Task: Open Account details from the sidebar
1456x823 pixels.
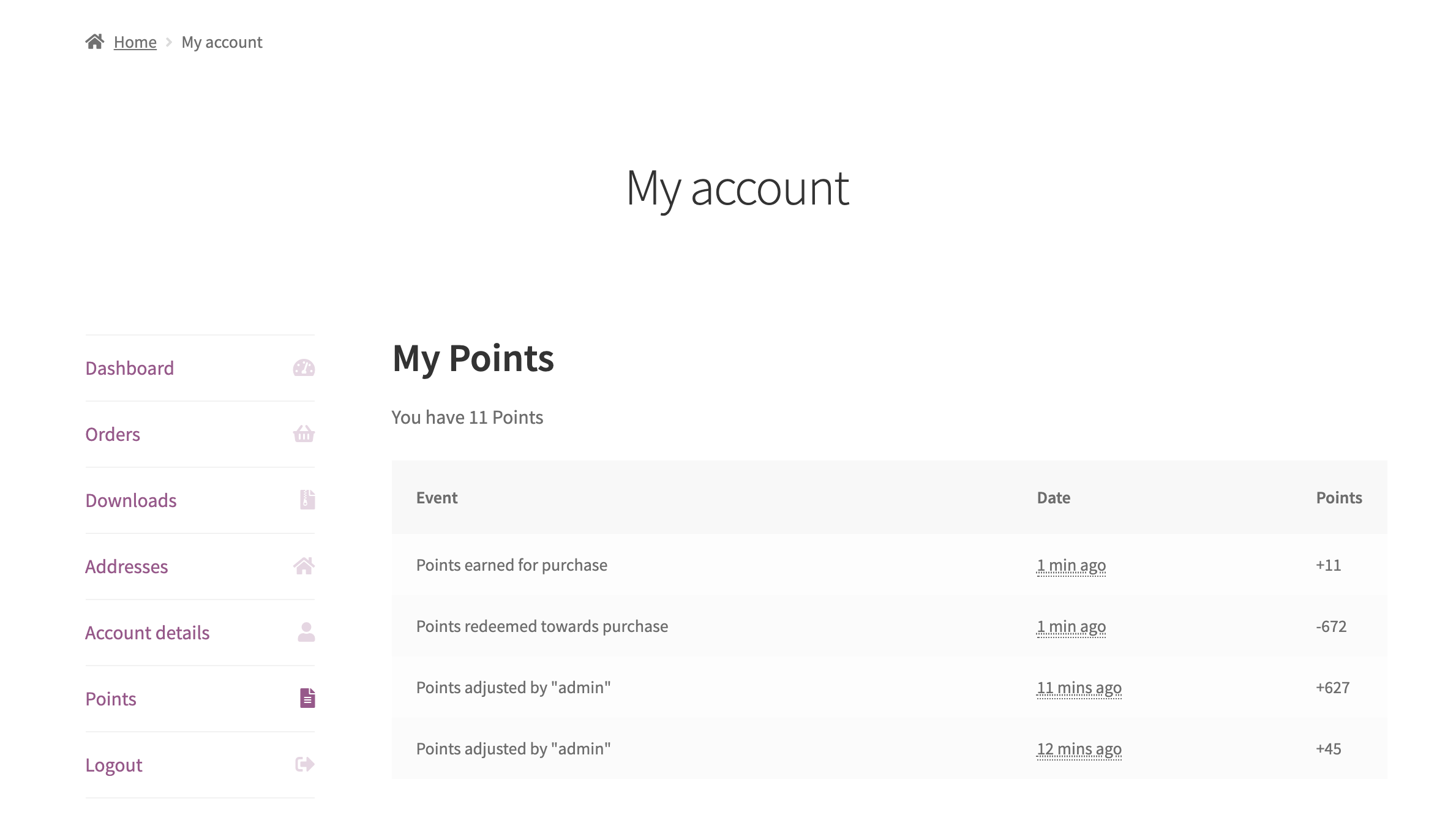Action: coord(148,633)
